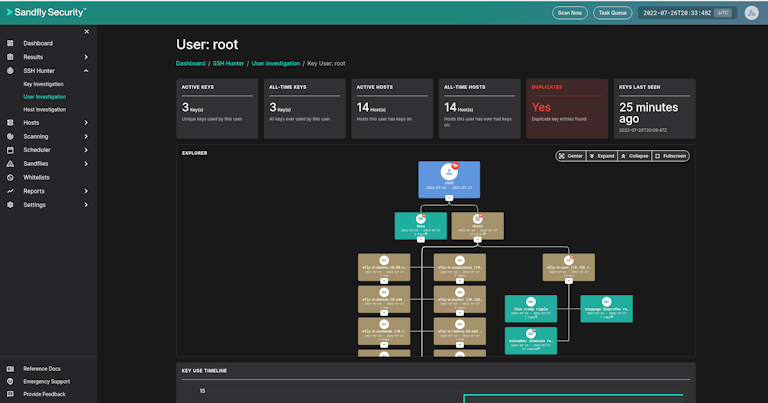Screen dimensions: 768x403
Task: Click the outnumber showcase key icon
Action: (530, 334)
